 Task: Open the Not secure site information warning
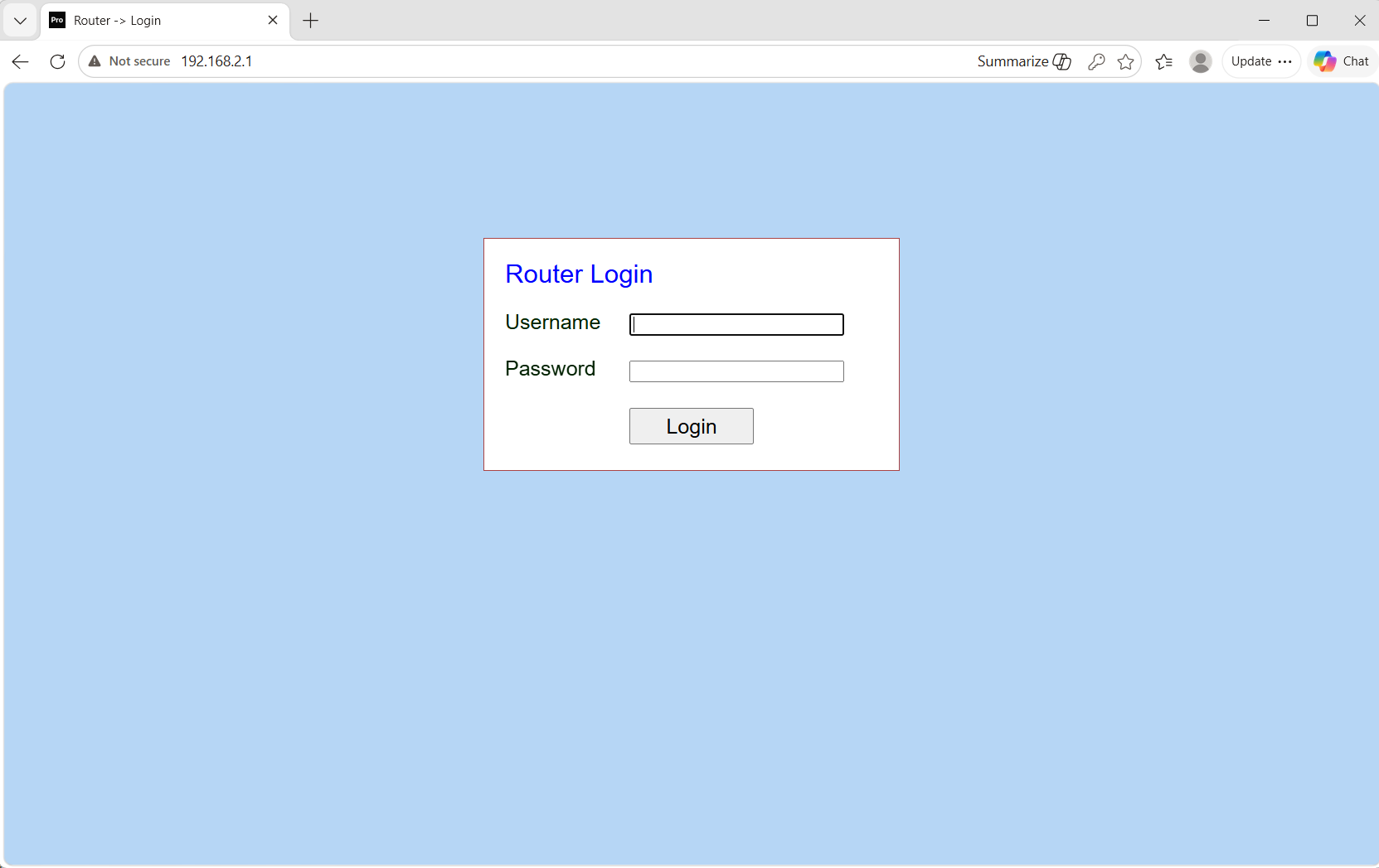(x=129, y=61)
